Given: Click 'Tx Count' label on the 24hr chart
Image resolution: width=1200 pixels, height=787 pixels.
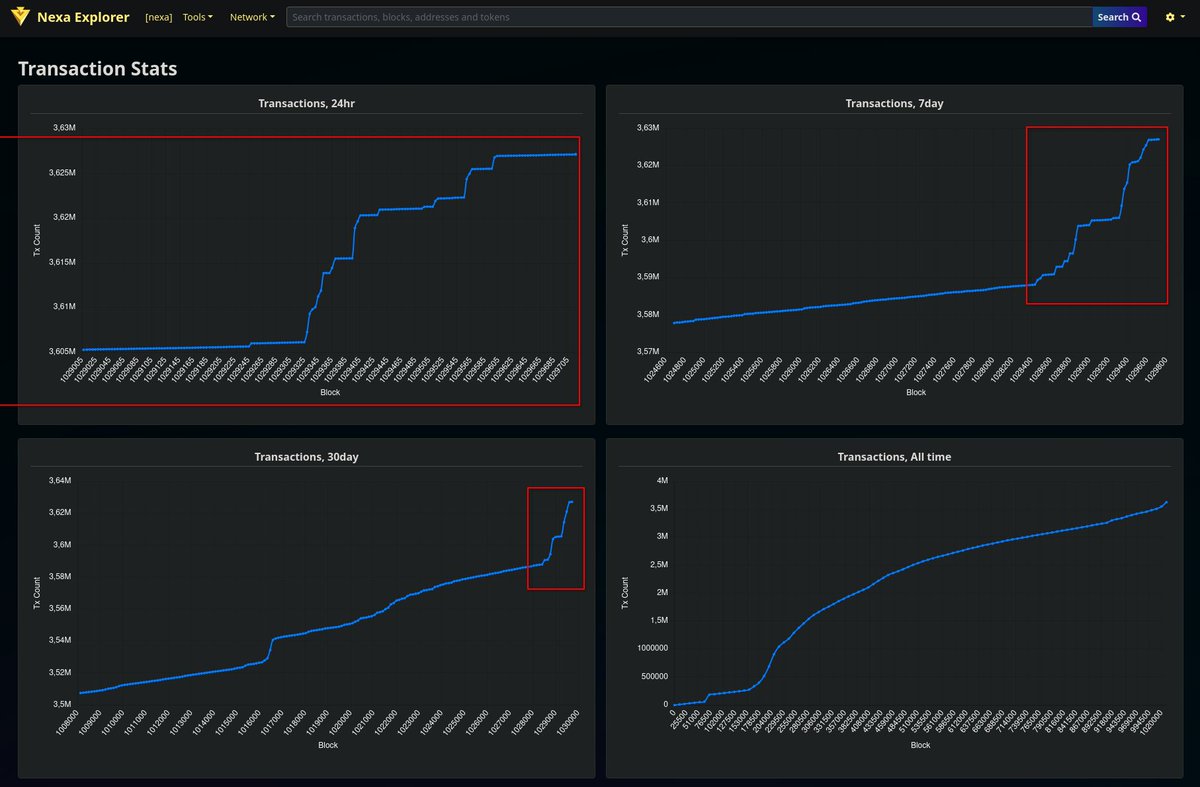Looking at the screenshot, I should [x=37, y=239].
